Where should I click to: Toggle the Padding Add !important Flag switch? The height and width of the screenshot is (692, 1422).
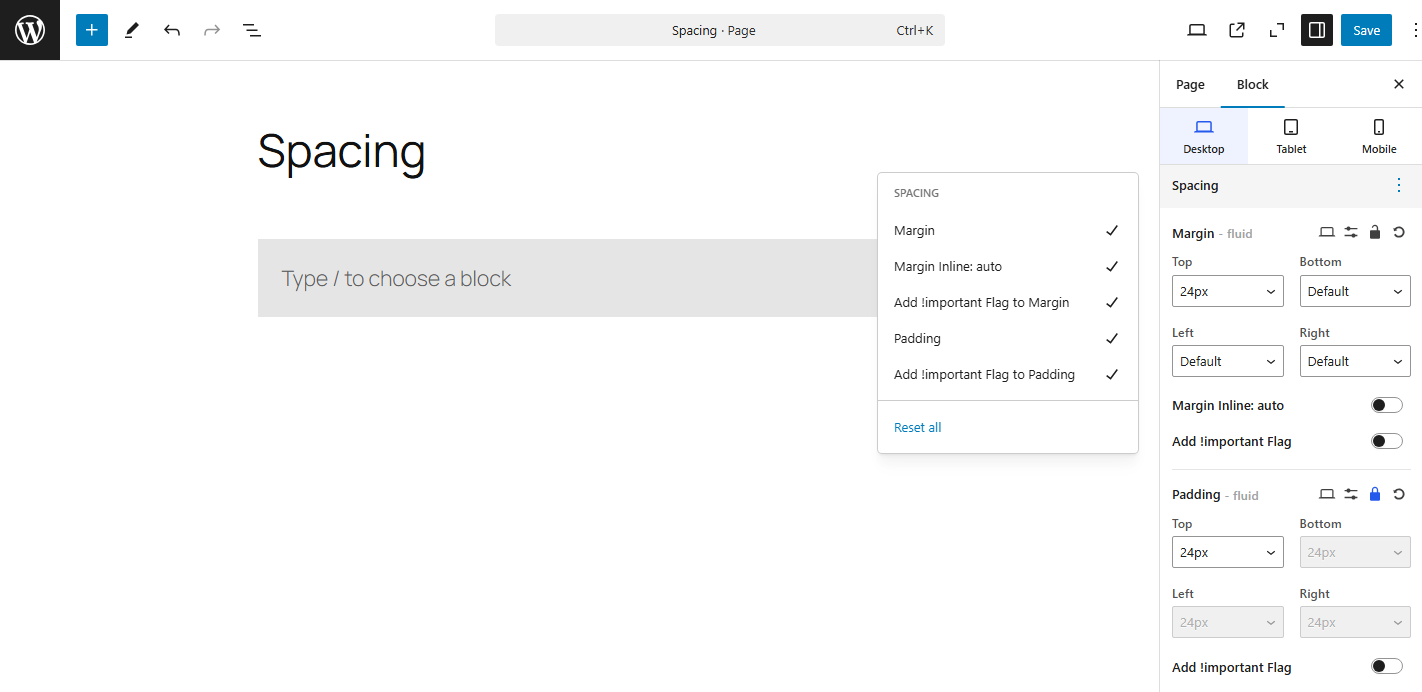pyautogui.click(x=1387, y=667)
